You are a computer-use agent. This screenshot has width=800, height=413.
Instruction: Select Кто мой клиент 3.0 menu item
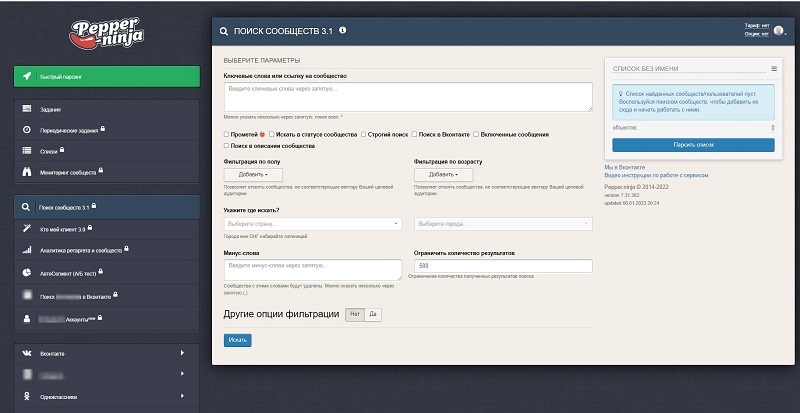tap(65, 229)
